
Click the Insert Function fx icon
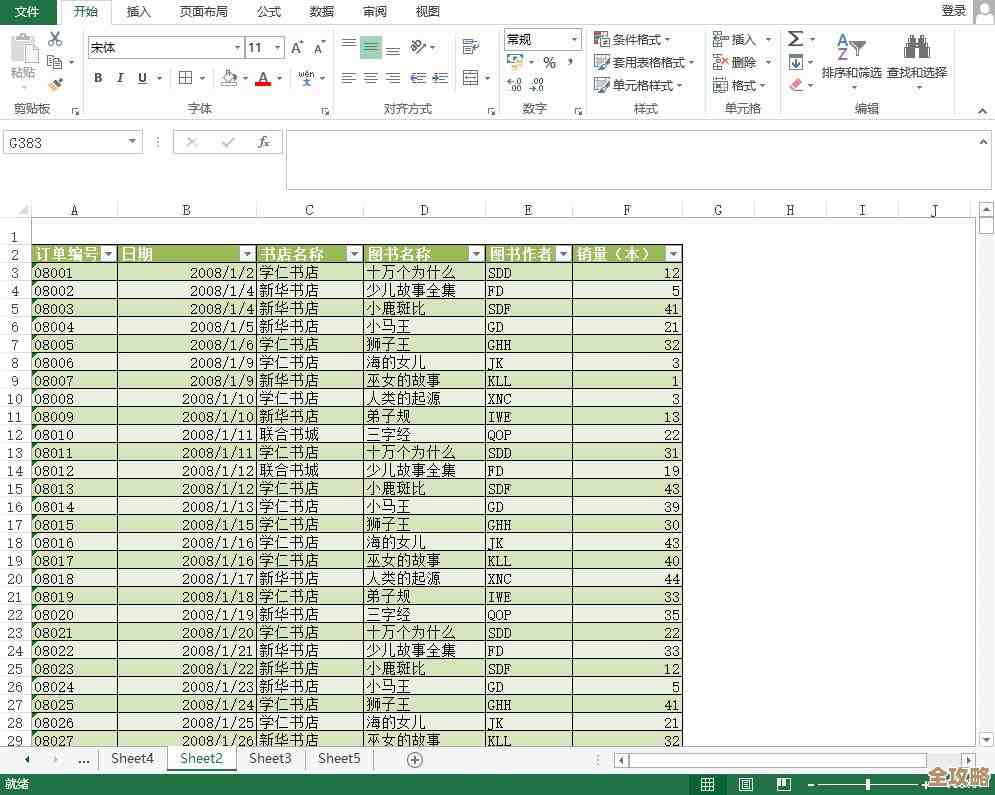point(264,143)
